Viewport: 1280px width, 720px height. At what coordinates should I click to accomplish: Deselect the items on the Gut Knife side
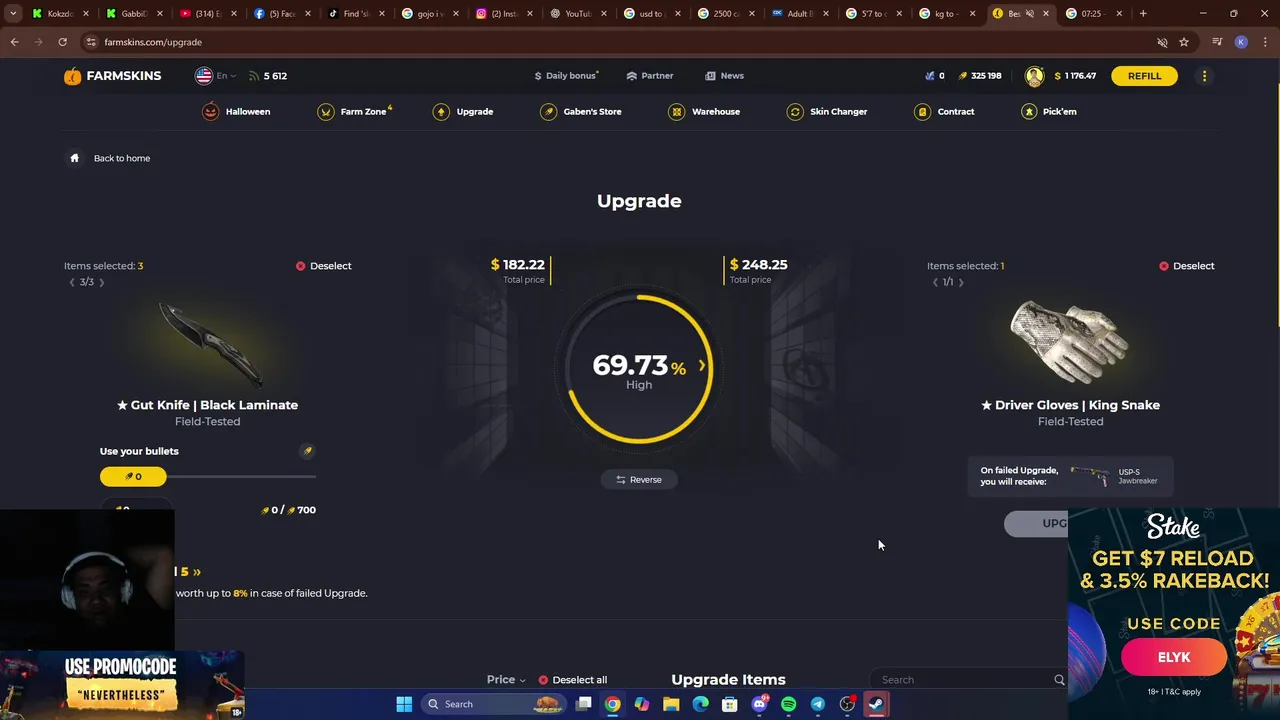323,266
